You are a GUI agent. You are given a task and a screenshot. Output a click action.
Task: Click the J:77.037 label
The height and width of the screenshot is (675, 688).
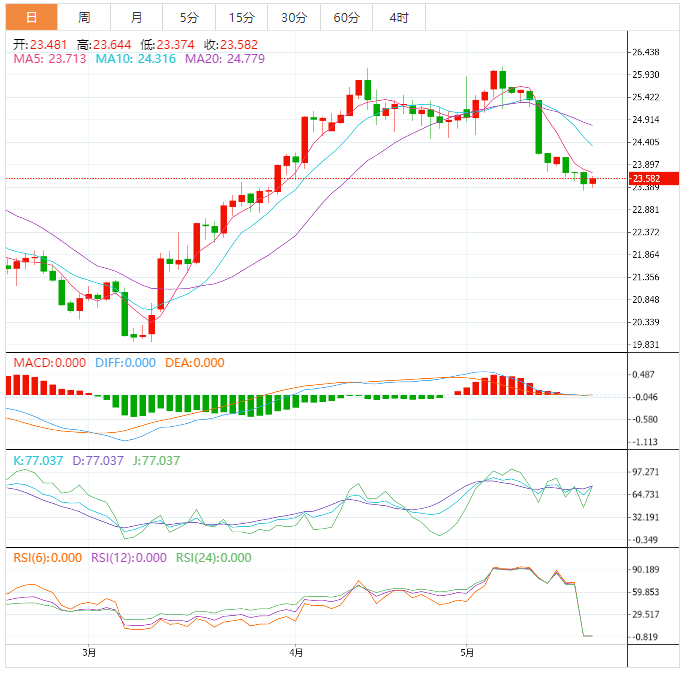[157, 461]
